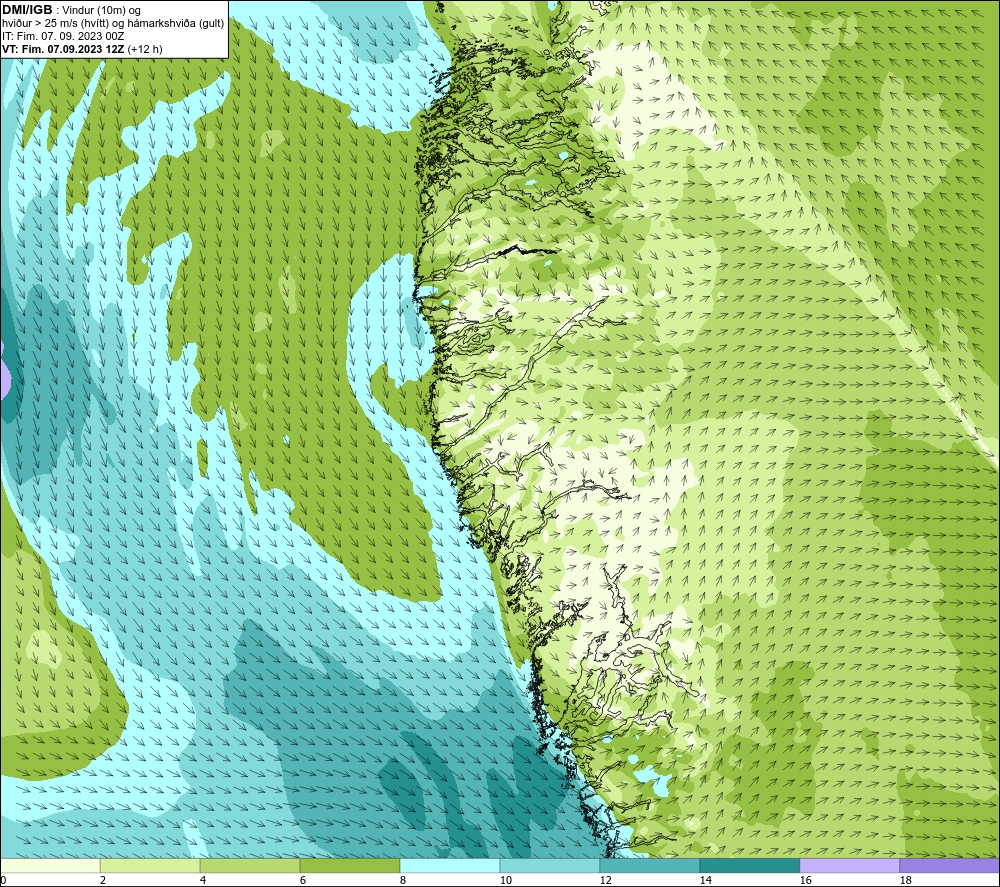
Task: Click the 'VT: Fim. 07.09.2023 12Z' line
Action: 63,49
